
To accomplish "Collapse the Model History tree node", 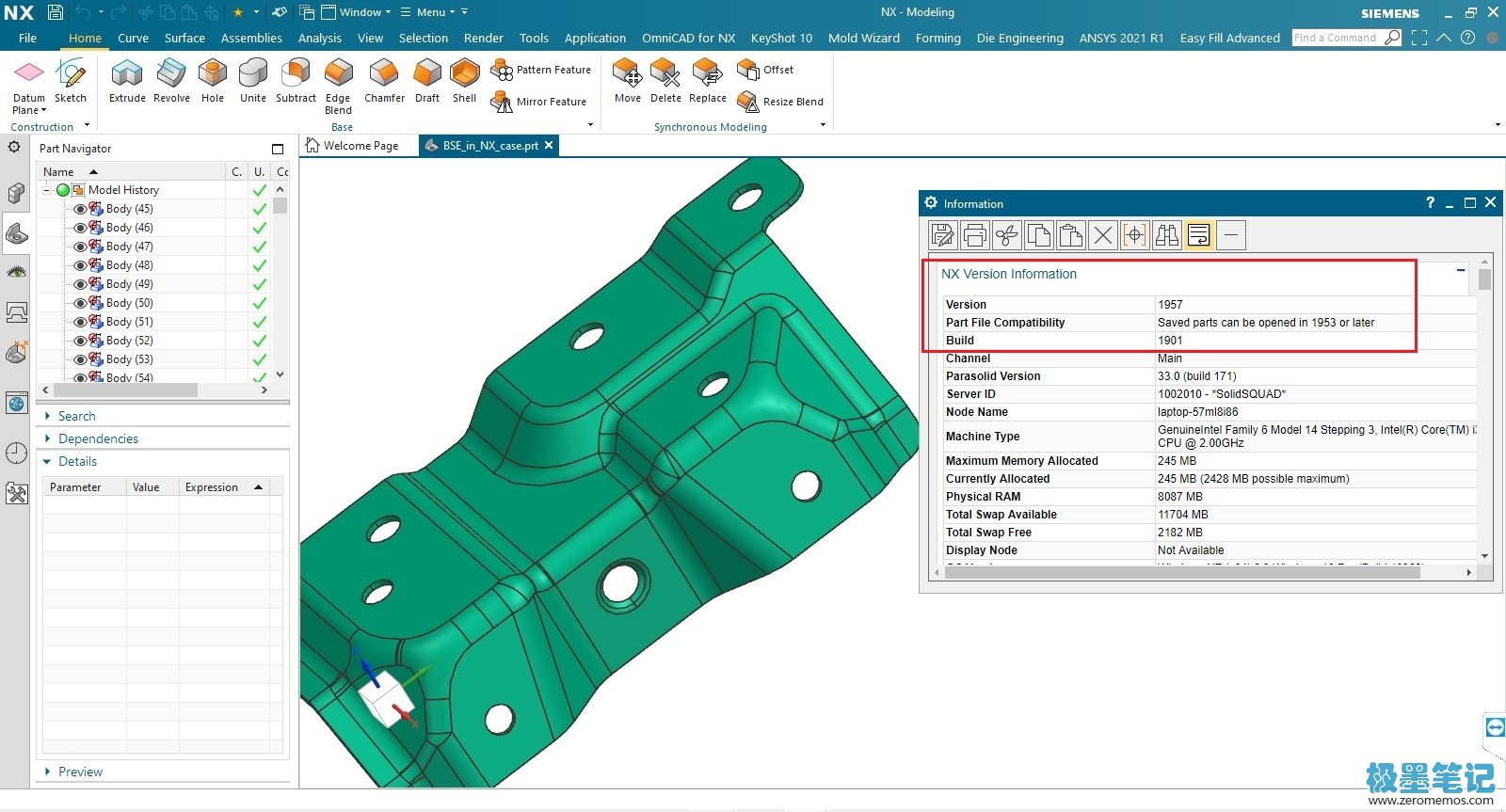I will click(46, 190).
